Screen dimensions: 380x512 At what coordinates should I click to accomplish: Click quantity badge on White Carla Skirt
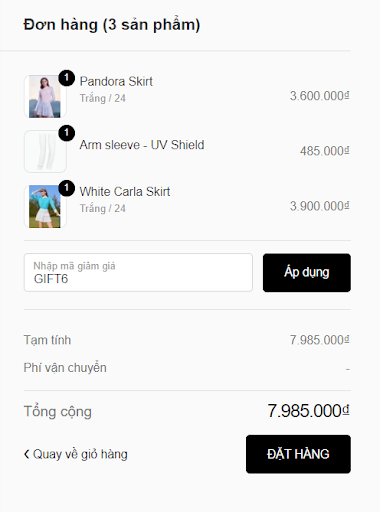tap(67, 188)
